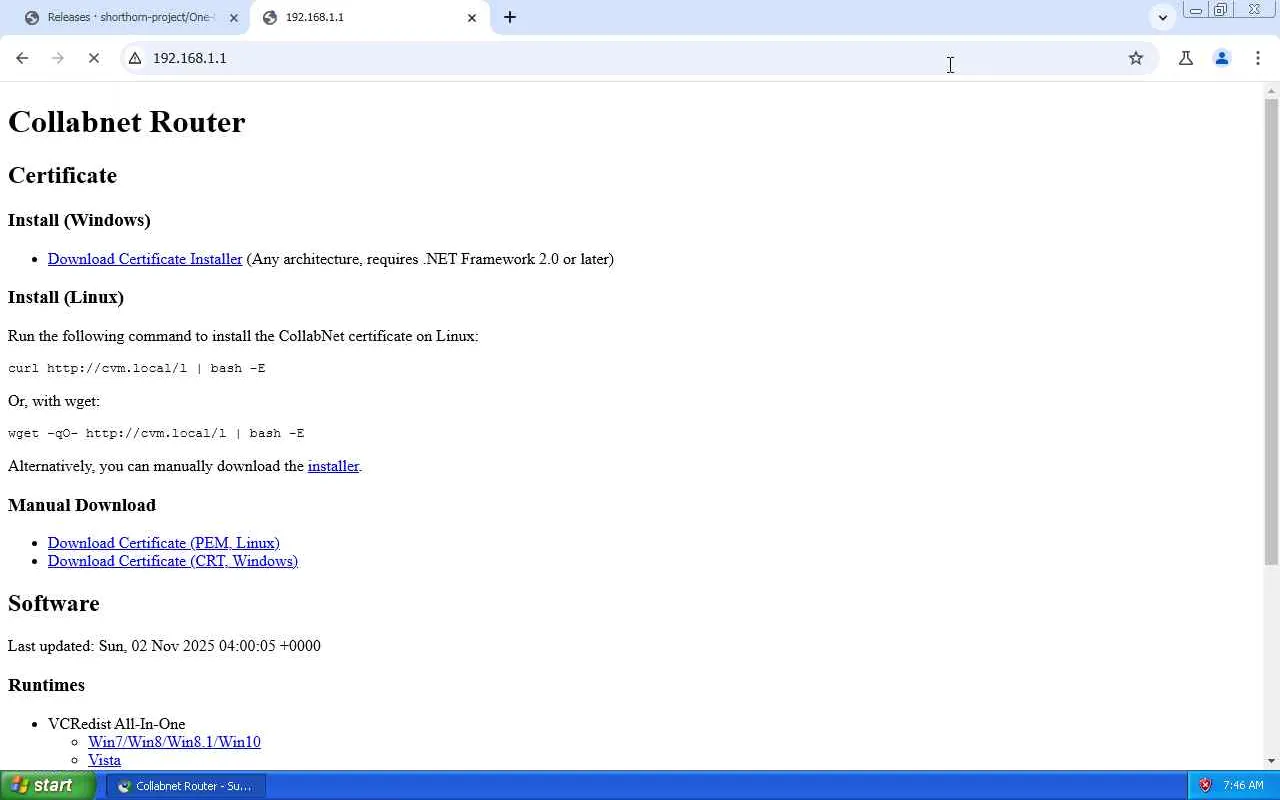Image resolution: width=1280 pixels, height=800 pixels.
Task: Open a new tab with the plus button
Action: coord(510,17)
